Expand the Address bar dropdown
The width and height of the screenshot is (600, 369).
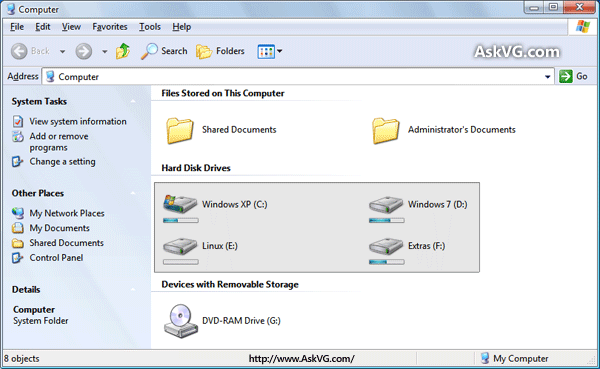click(x=548, y=77)
